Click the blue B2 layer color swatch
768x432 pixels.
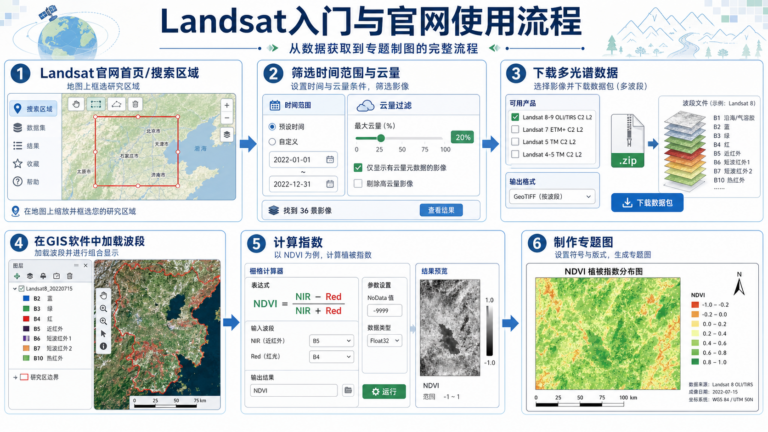tap(26, 298)
